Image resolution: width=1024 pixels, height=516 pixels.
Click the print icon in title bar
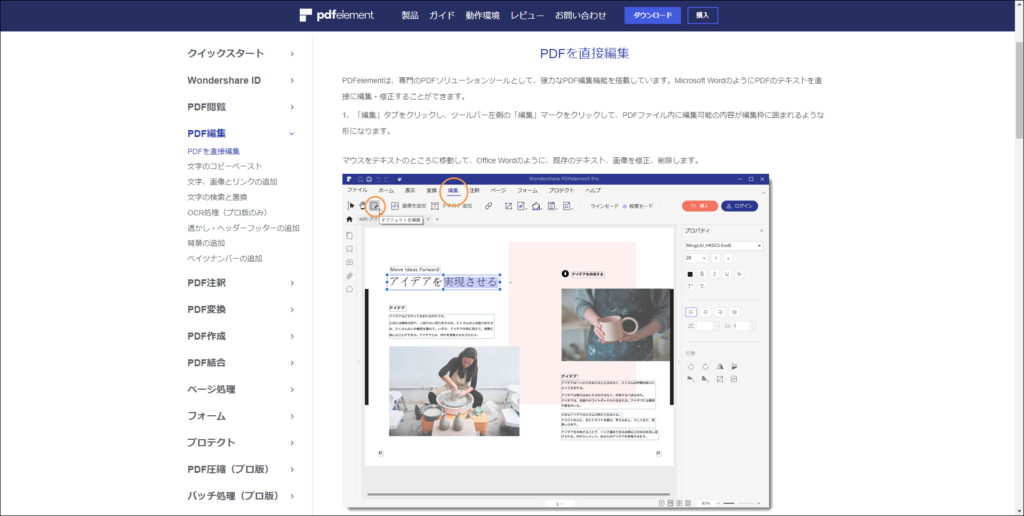point(369,179)
